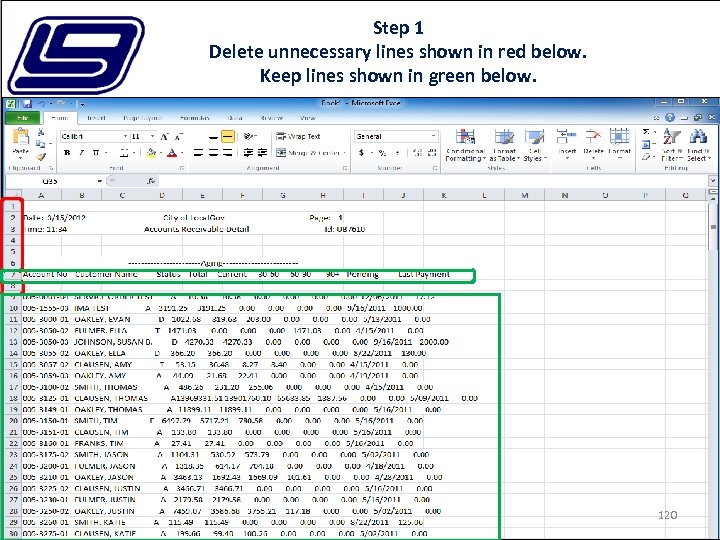720x540 pixels.
Task: Click column M header
Action: point(524,195)
